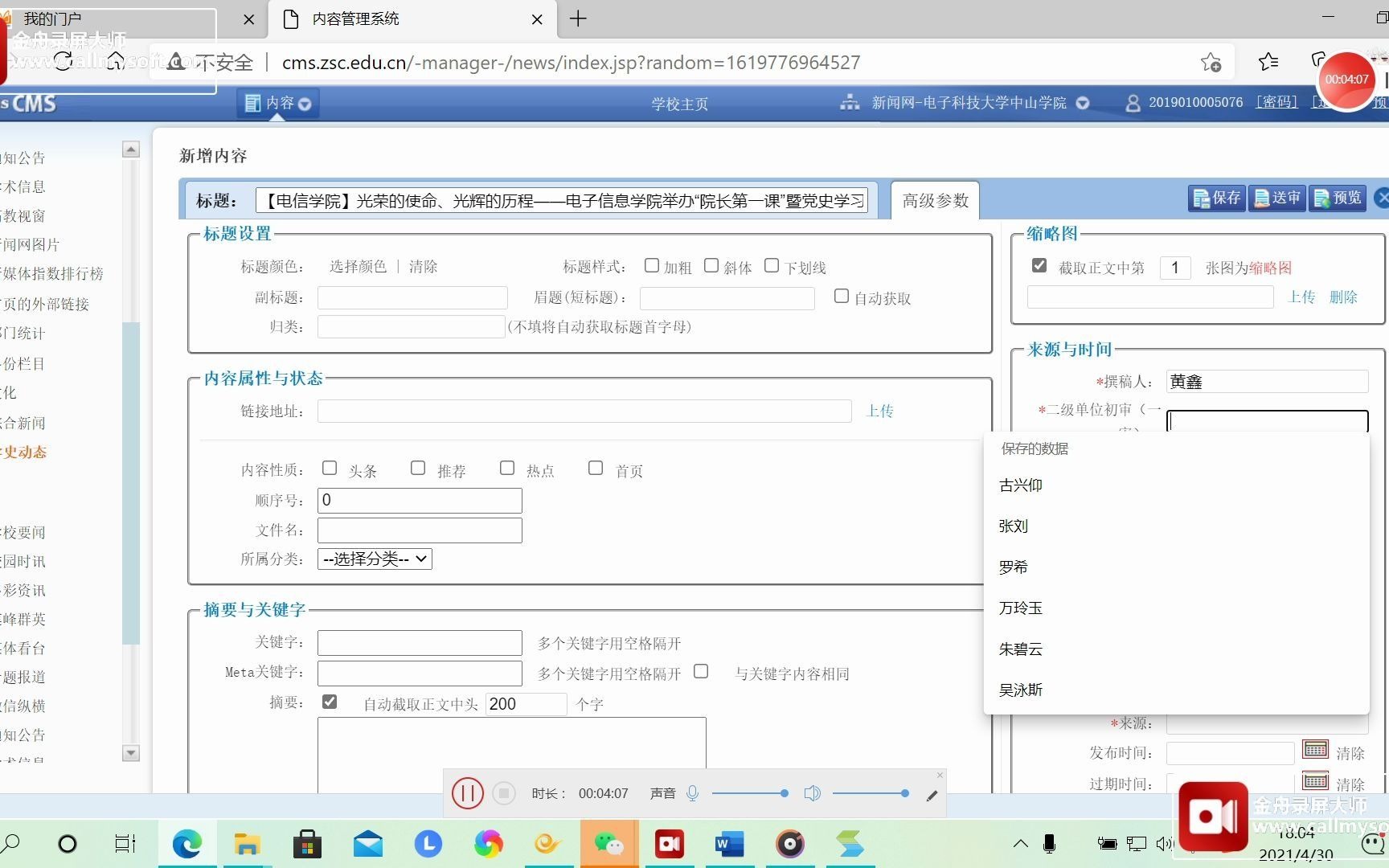Select 吴泳斯 from saved data list
1389x868 pixels.
tap(1176, 690)
